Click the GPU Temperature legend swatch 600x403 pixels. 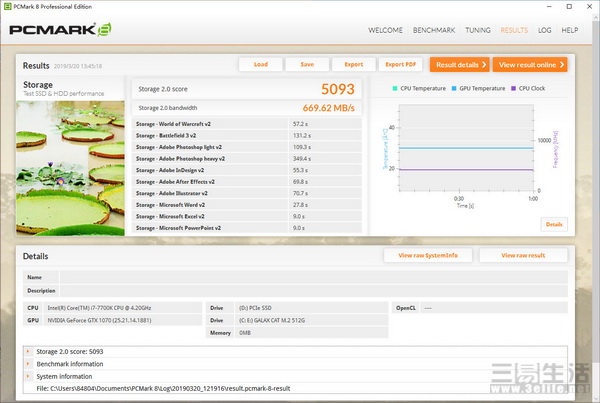[x=454, y=88]
